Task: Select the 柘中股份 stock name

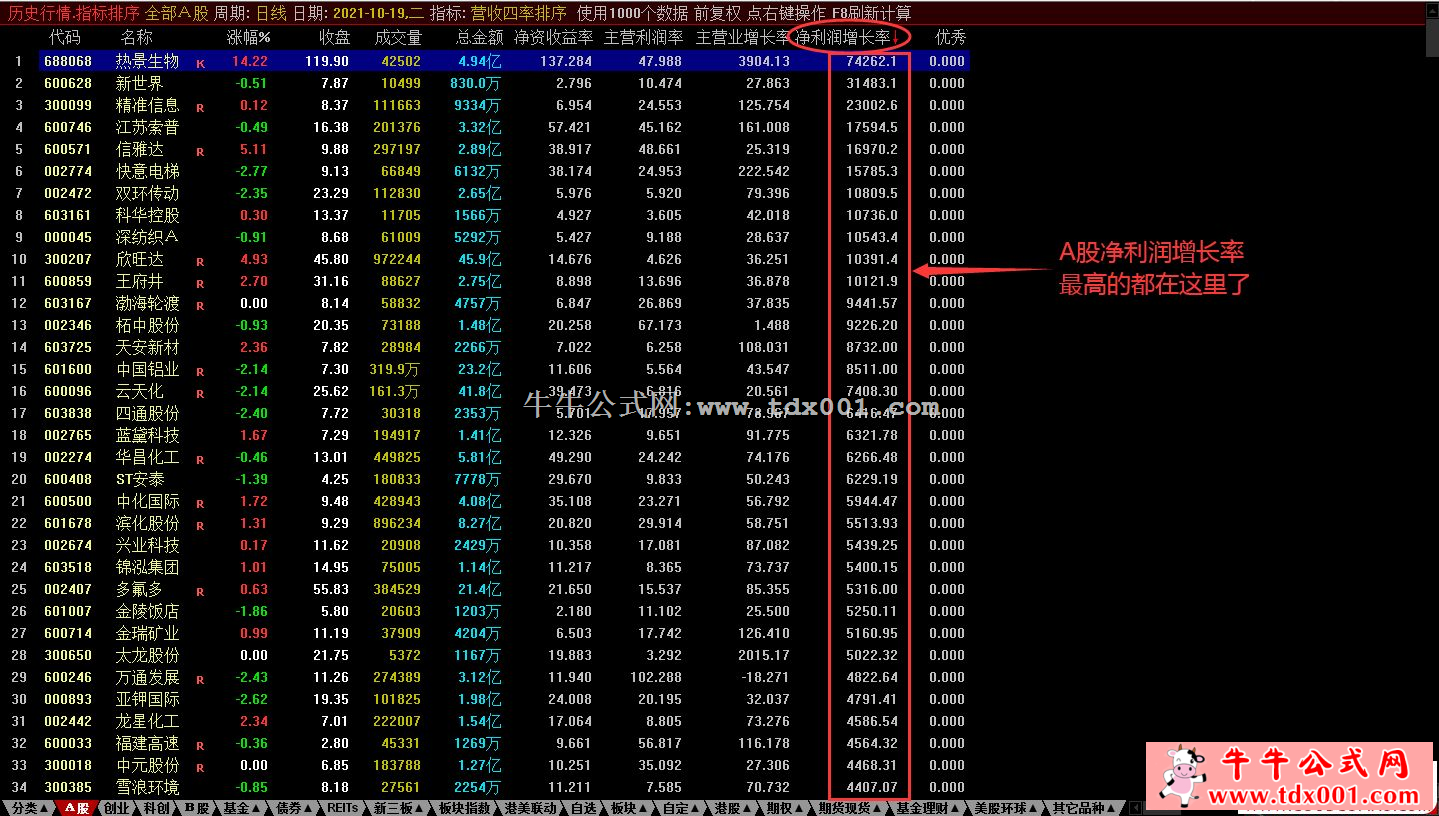Action: pyautogui.click(x=148, y=325)
